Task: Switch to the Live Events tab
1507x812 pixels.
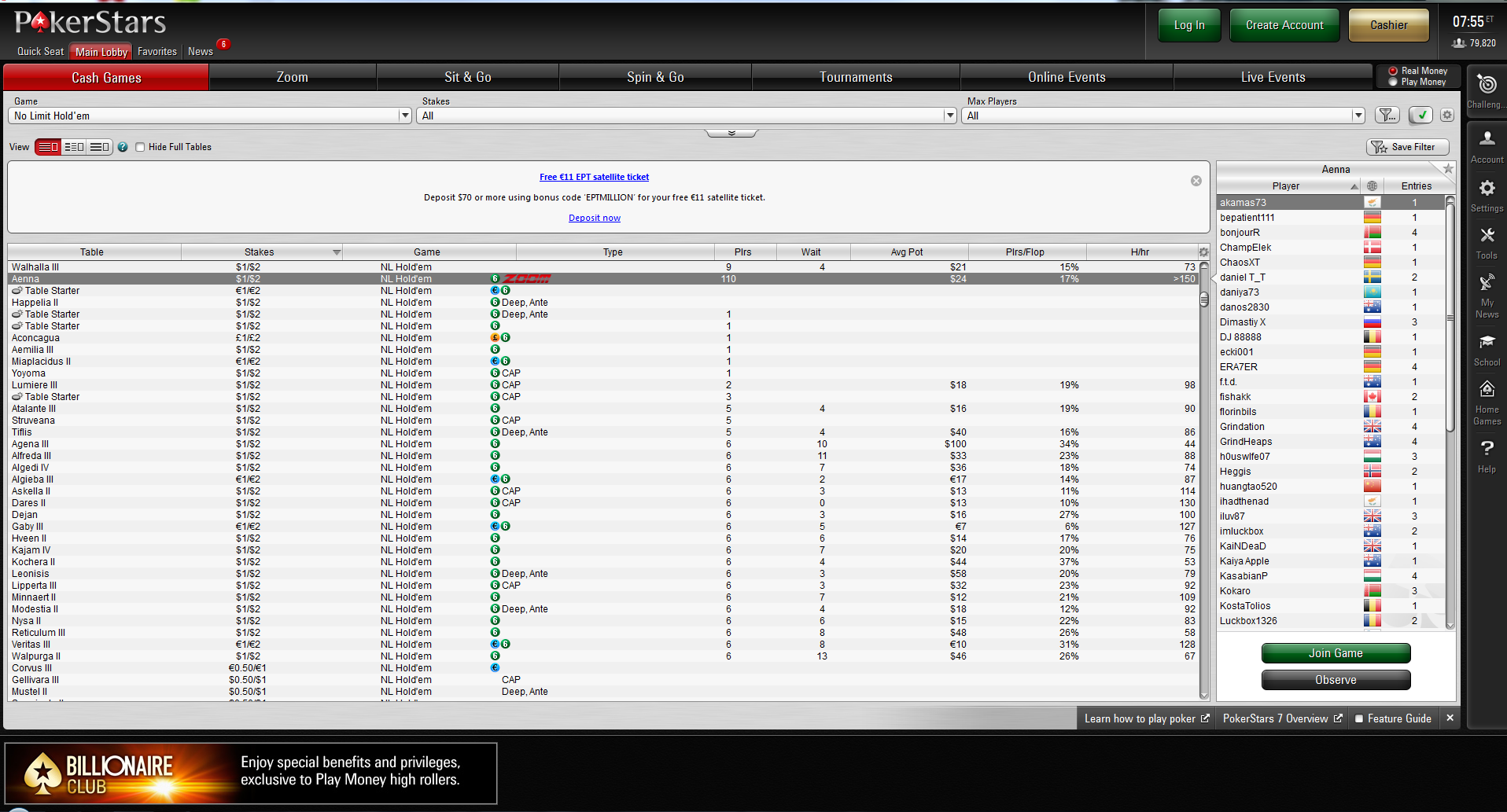Action: (x=1273, y=77)
